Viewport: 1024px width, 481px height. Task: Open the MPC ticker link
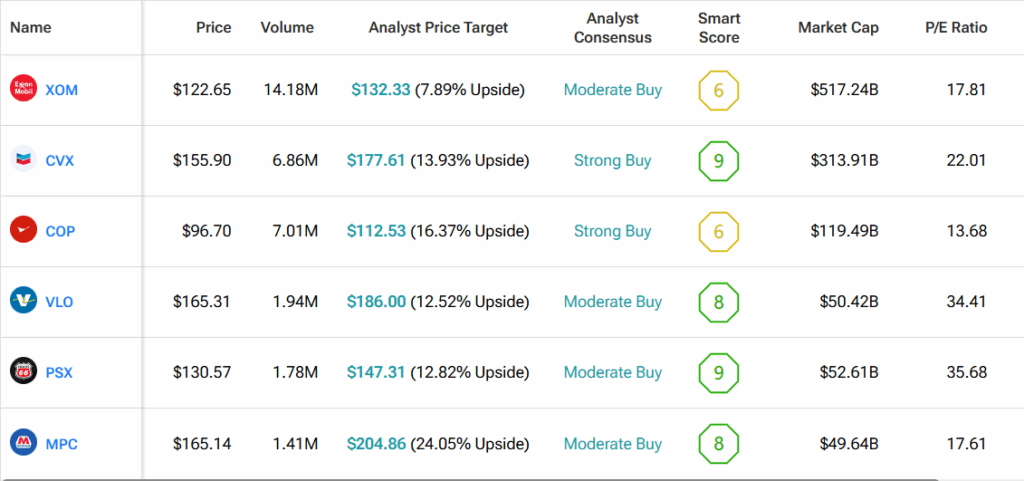[61, 443]
